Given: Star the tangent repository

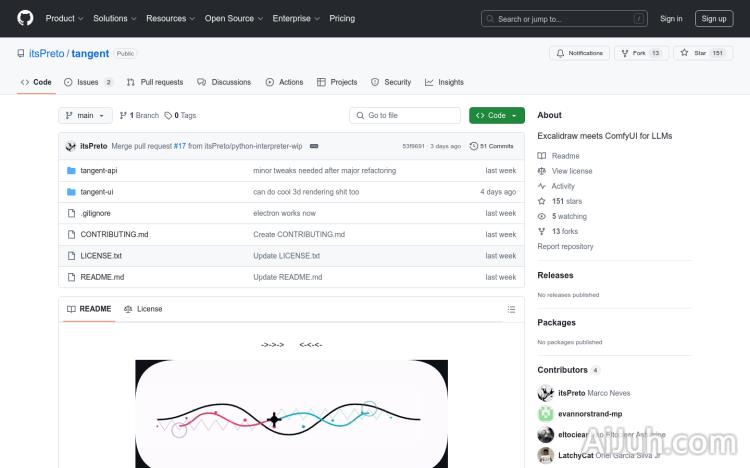Looking at the screenshot, I should click(x=696, y=53).
